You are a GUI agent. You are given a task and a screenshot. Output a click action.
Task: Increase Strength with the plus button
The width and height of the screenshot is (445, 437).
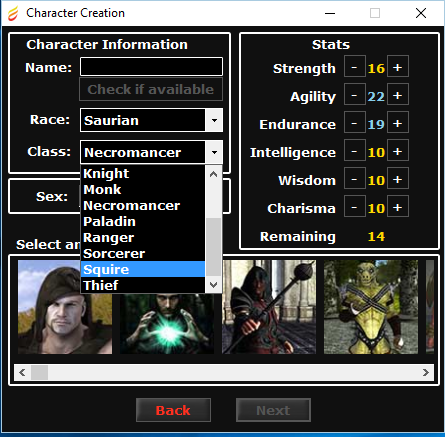pos(398,67)
